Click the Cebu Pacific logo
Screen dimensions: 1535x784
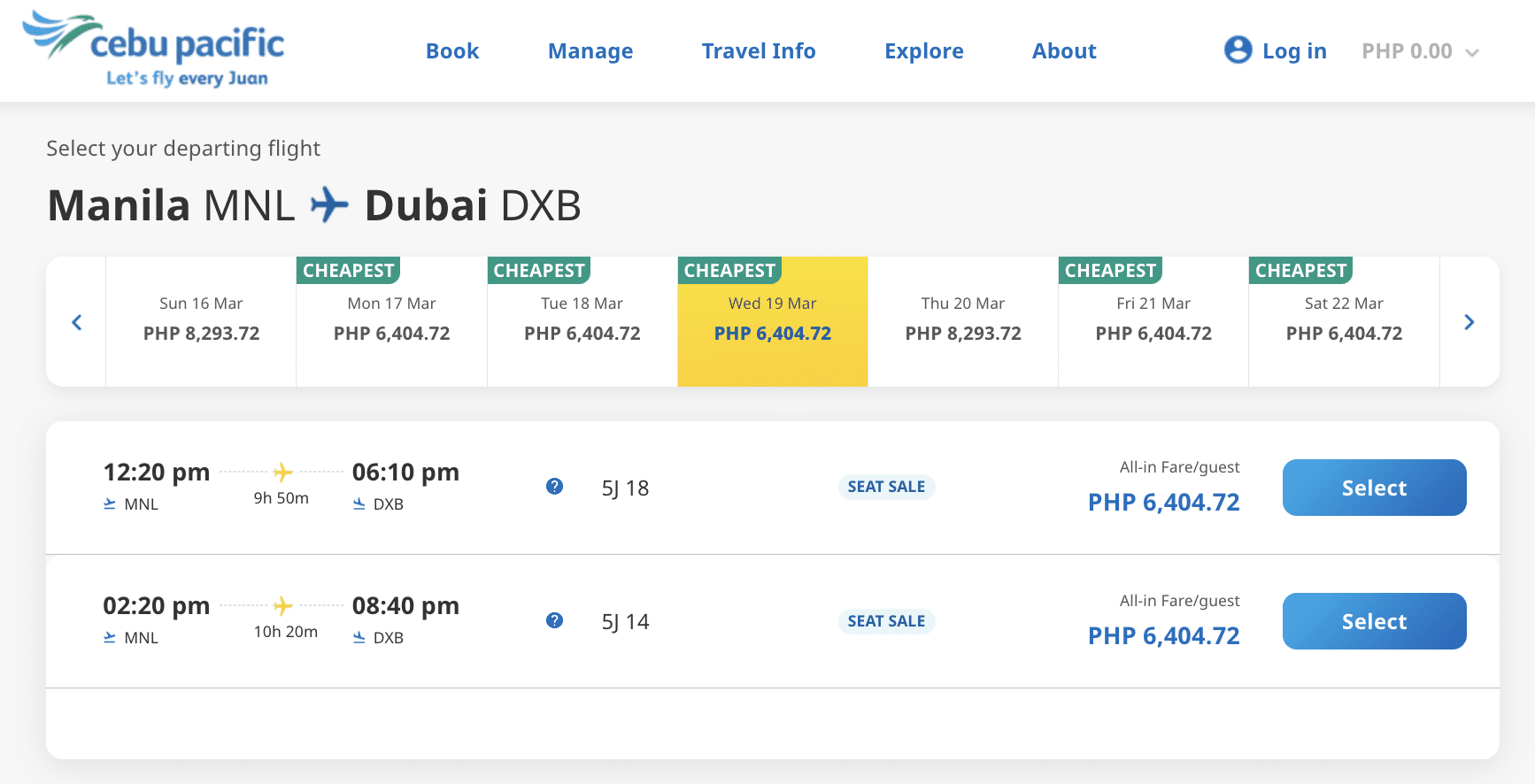pyautogui.click(x=154, y=50)
